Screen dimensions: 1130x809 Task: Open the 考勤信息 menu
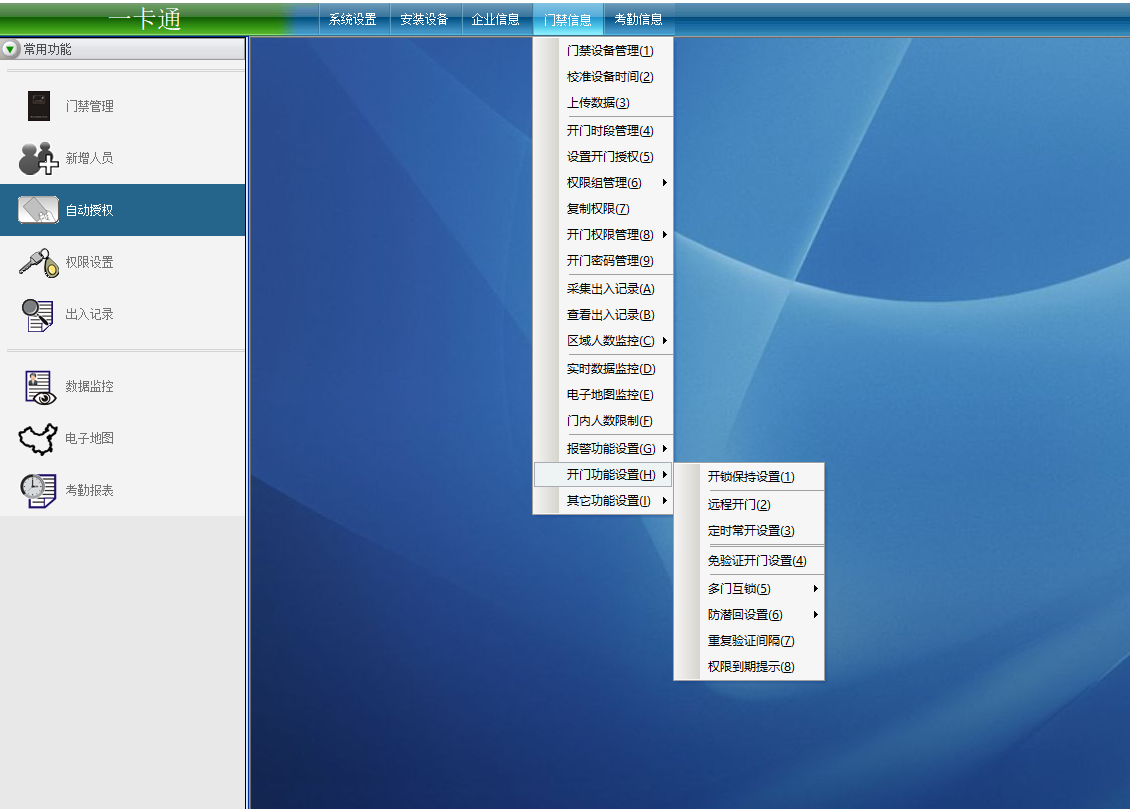[638, 19]
